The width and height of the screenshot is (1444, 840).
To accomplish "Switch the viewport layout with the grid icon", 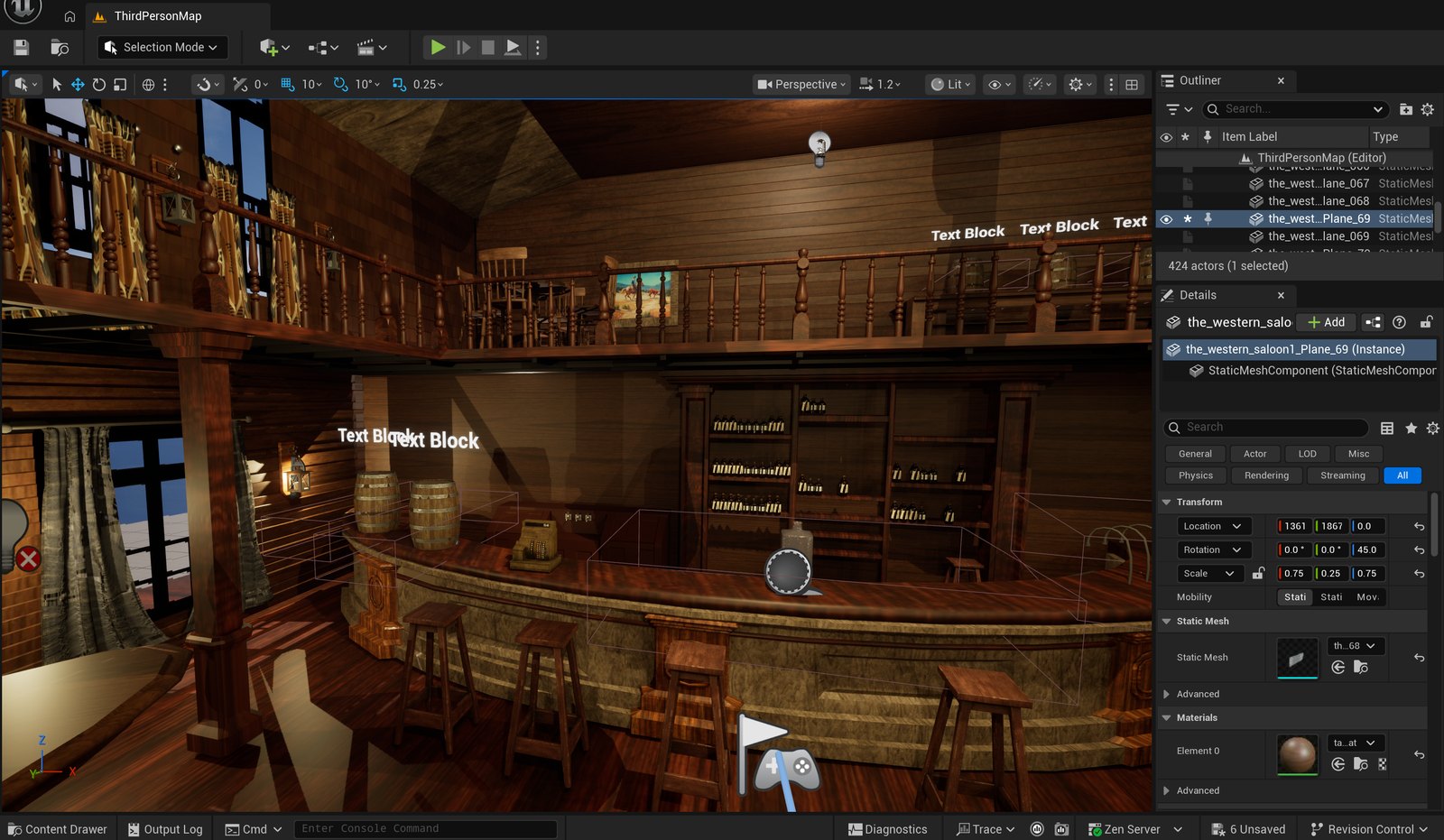I will [x=1132, y=84].
